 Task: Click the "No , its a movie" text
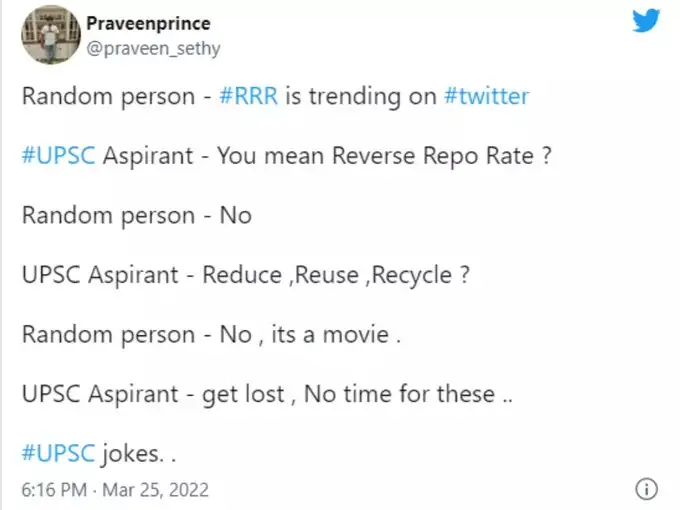pos(309,335)
